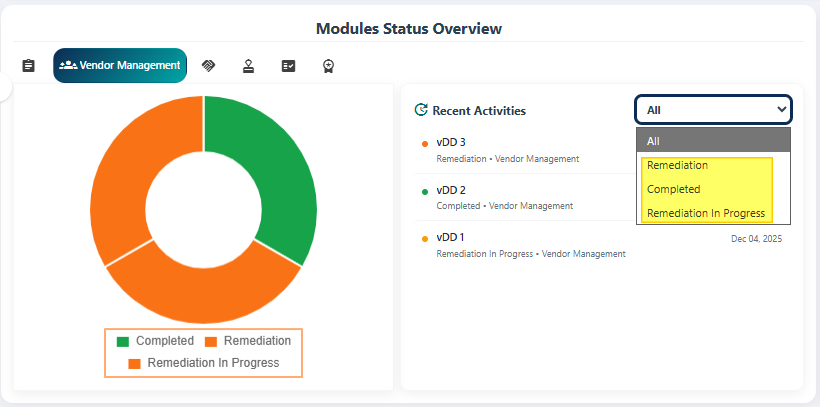Click the green status dot beside vDD 2
Screen dimensions: 820x407
point(425,190)
